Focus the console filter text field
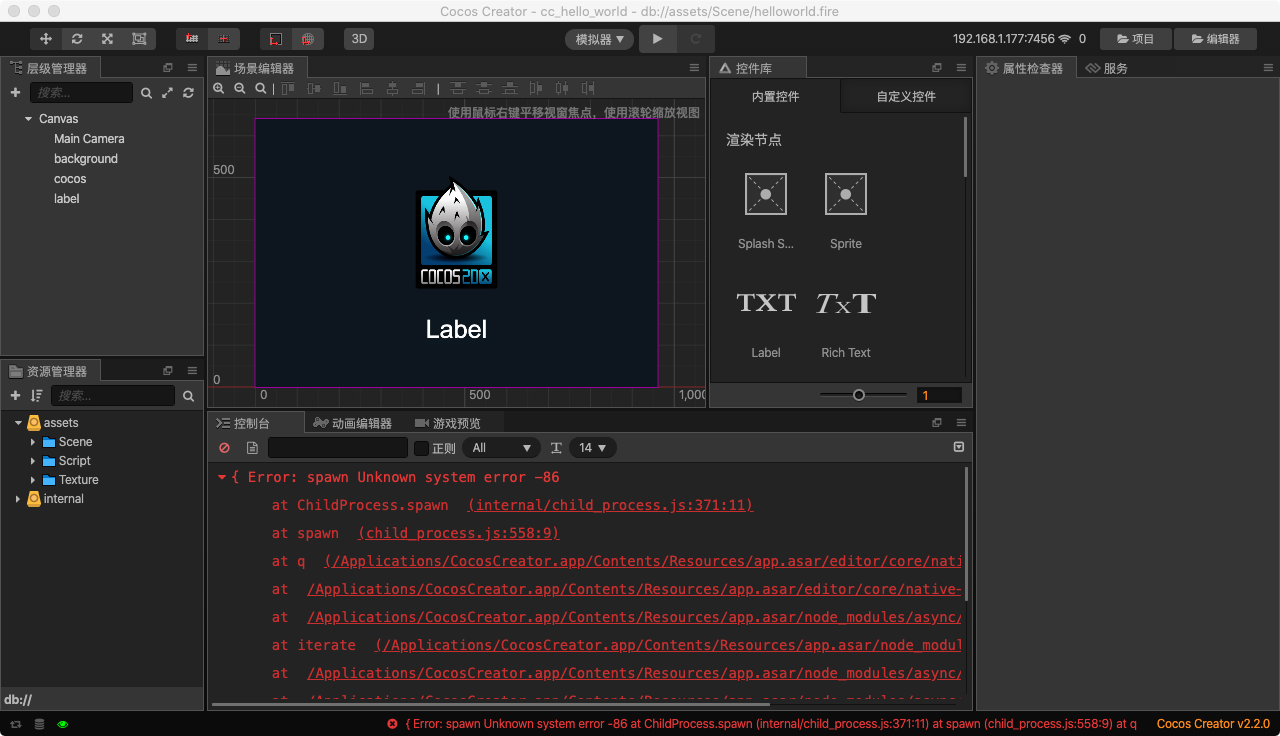Viewport: 1280px width, 736px height. tap(338, 448)
